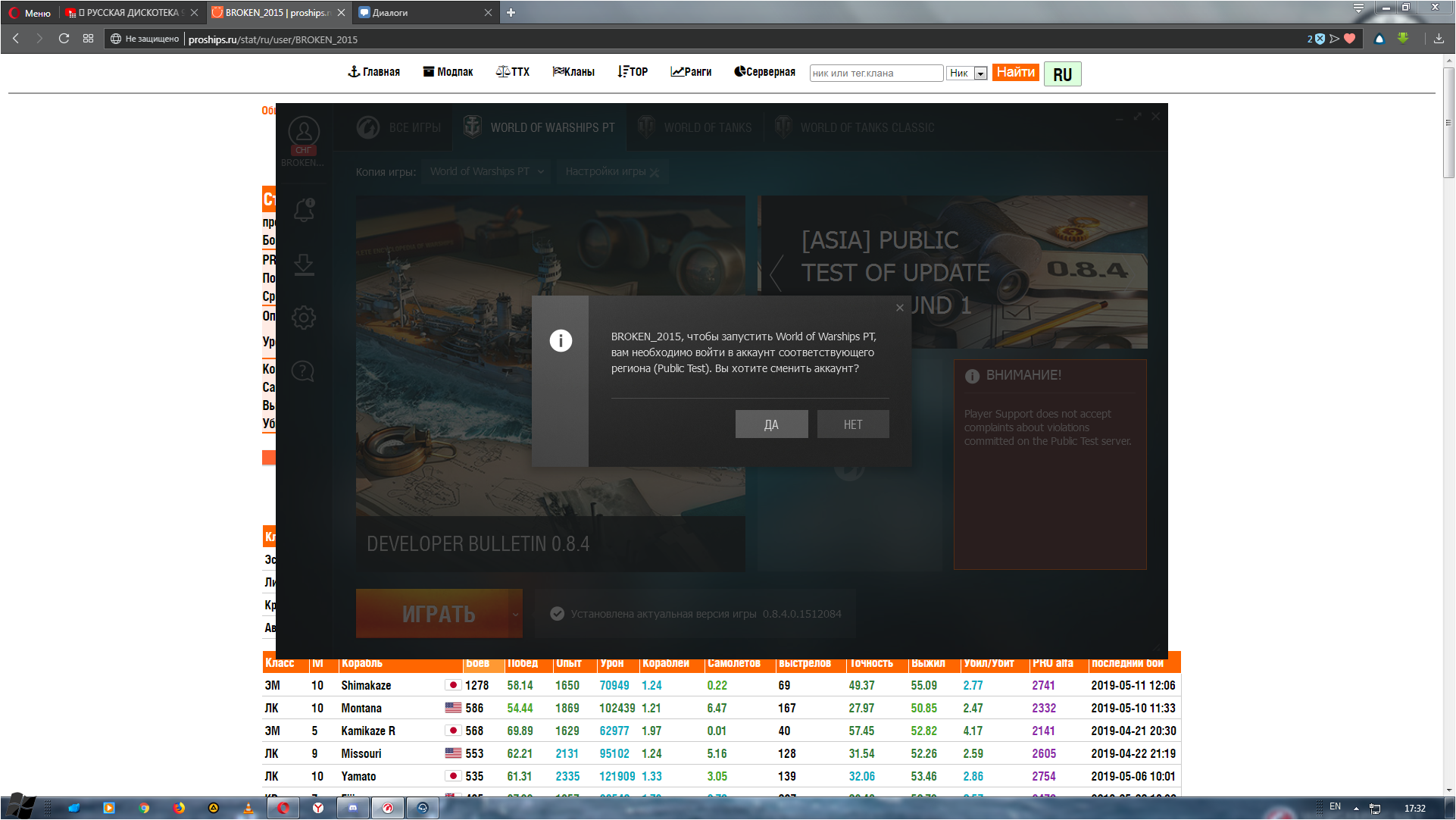Open the game copy dropdown World of Warships PT
Screen dimensions: 1456x820
tap(486, 172)
